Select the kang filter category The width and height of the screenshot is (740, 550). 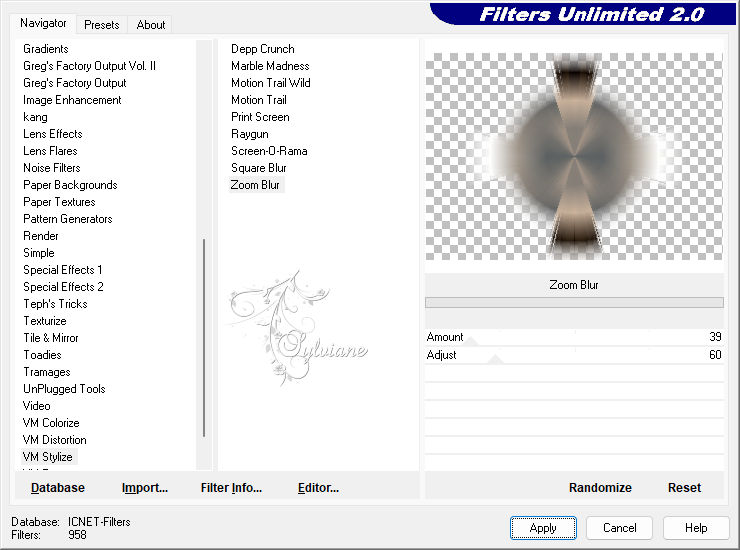pyautogui.click(x=35, y=117)
